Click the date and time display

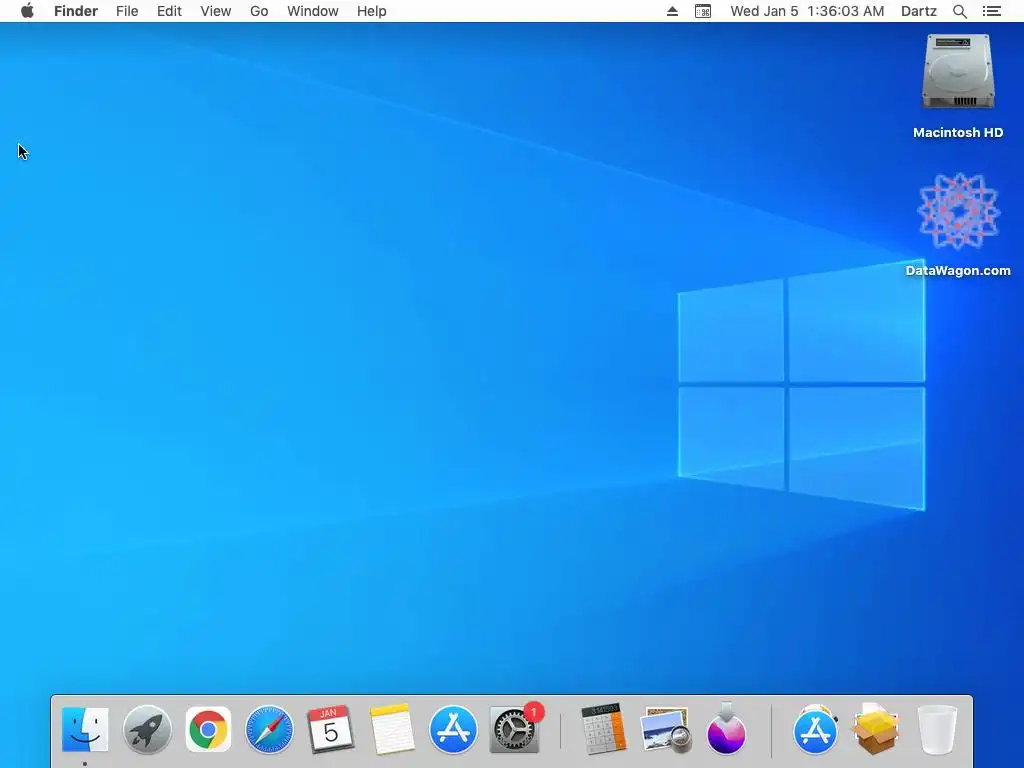pos(807,11)
